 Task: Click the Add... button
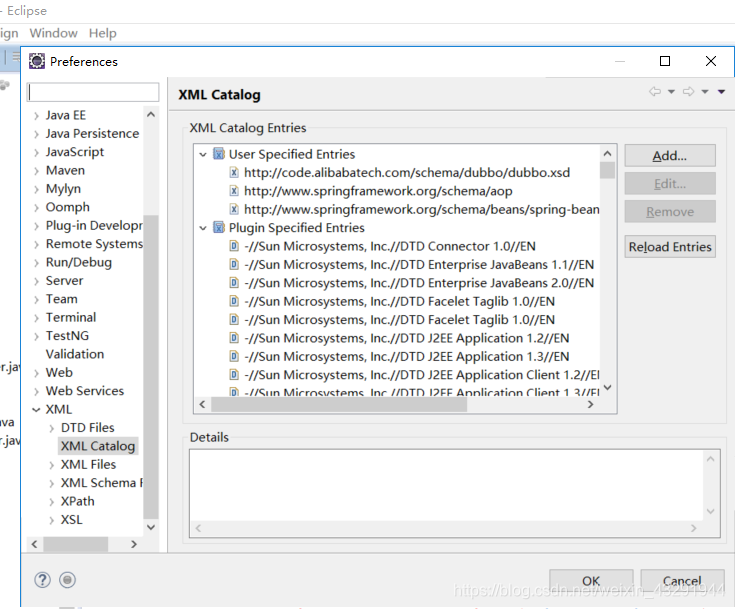click(670, 156)
